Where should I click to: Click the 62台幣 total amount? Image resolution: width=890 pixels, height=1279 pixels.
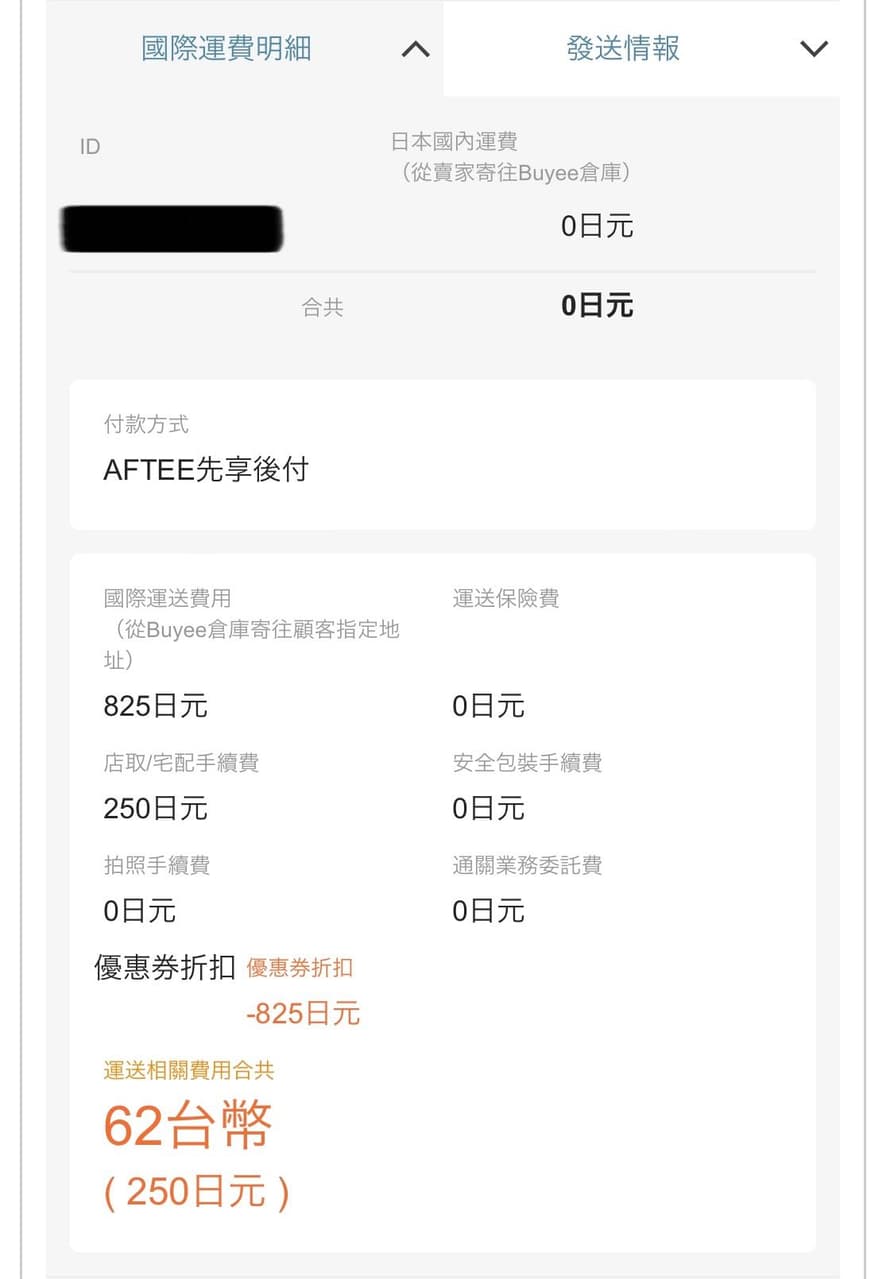[188, 1127]
